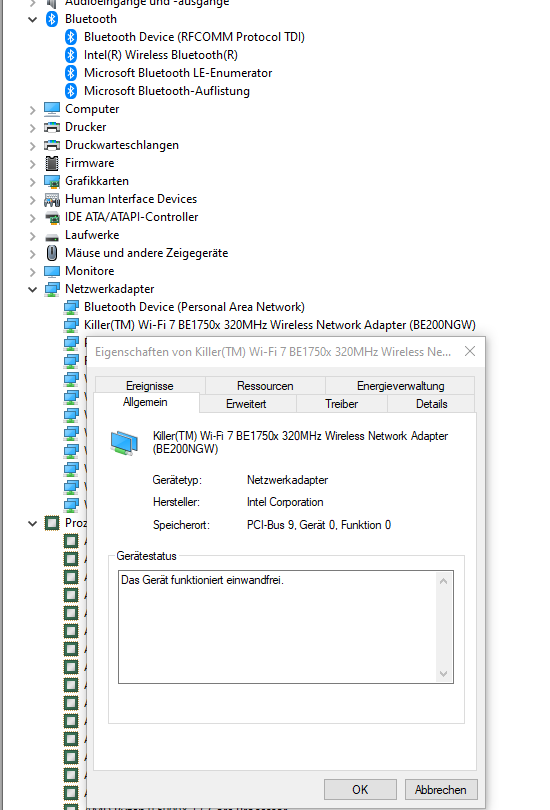
Task: Expand IDE ATA/ATAPI-Controller category
Action: click(x=33, y=219)
